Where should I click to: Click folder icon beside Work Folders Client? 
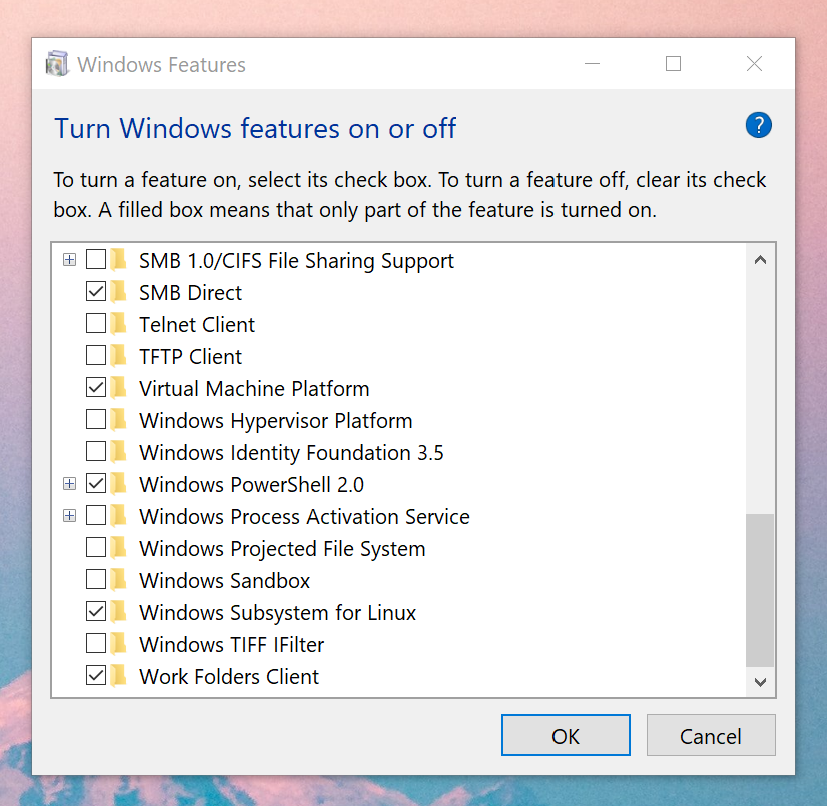tap(119, 676)
